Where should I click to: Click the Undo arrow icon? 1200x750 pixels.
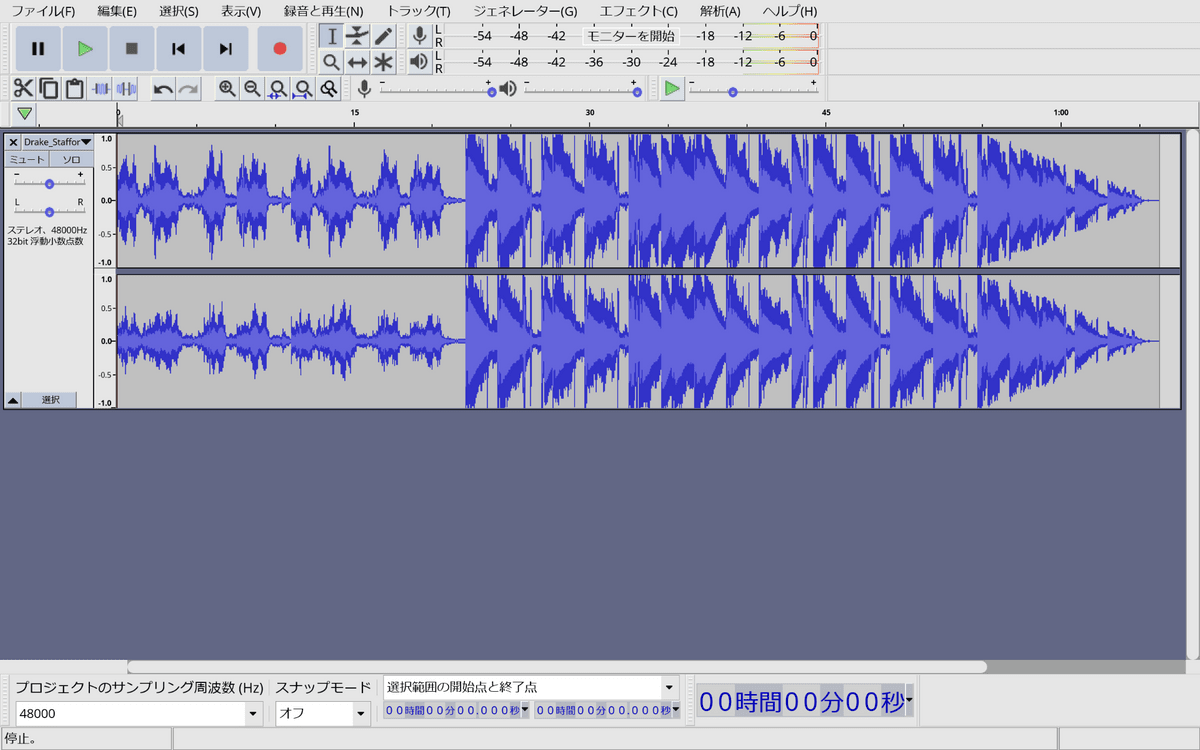tap(162, 89)
